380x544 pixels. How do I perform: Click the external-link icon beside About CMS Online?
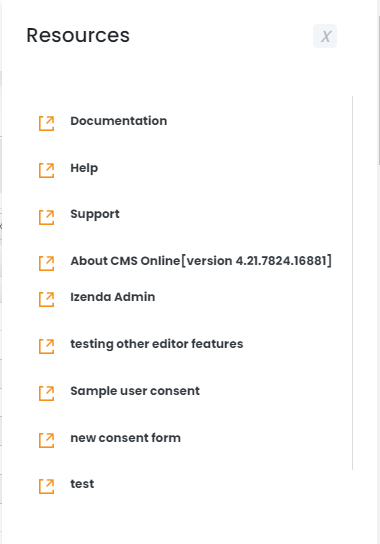[x=47, y=263]
